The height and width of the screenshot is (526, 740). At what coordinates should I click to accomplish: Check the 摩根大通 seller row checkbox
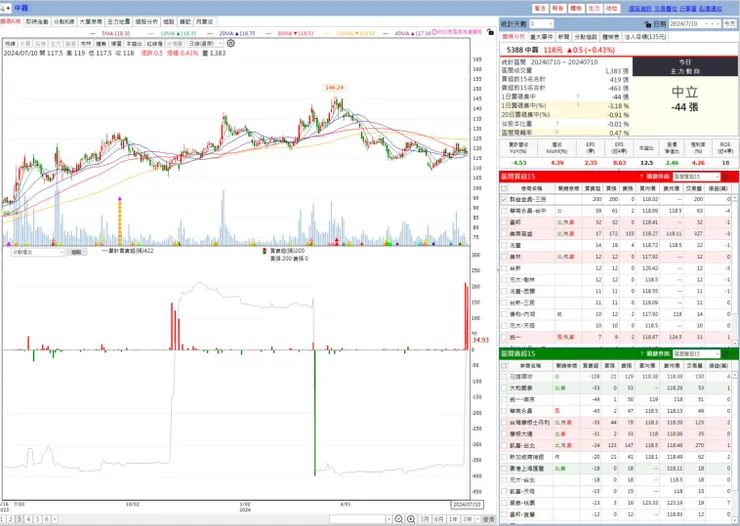pos(504,434)
